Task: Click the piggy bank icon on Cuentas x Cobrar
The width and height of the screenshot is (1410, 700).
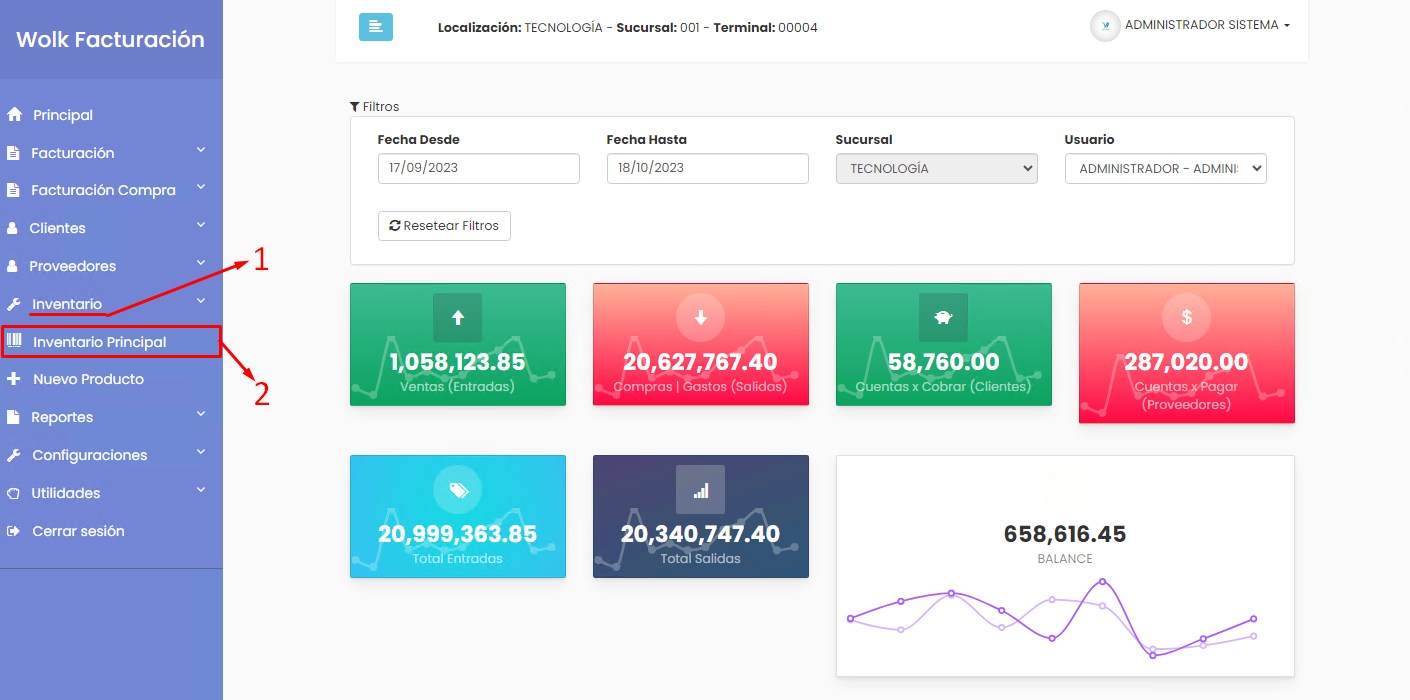Action: click(x=944, y=318)
